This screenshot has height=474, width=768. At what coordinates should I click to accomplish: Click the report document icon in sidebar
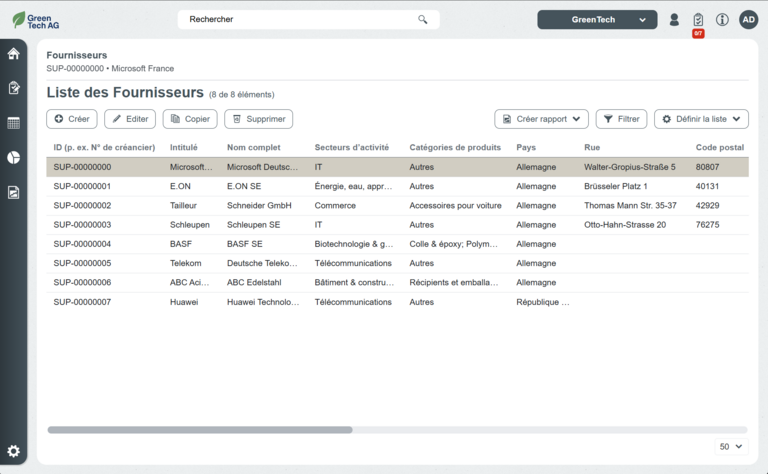(13, 192)
